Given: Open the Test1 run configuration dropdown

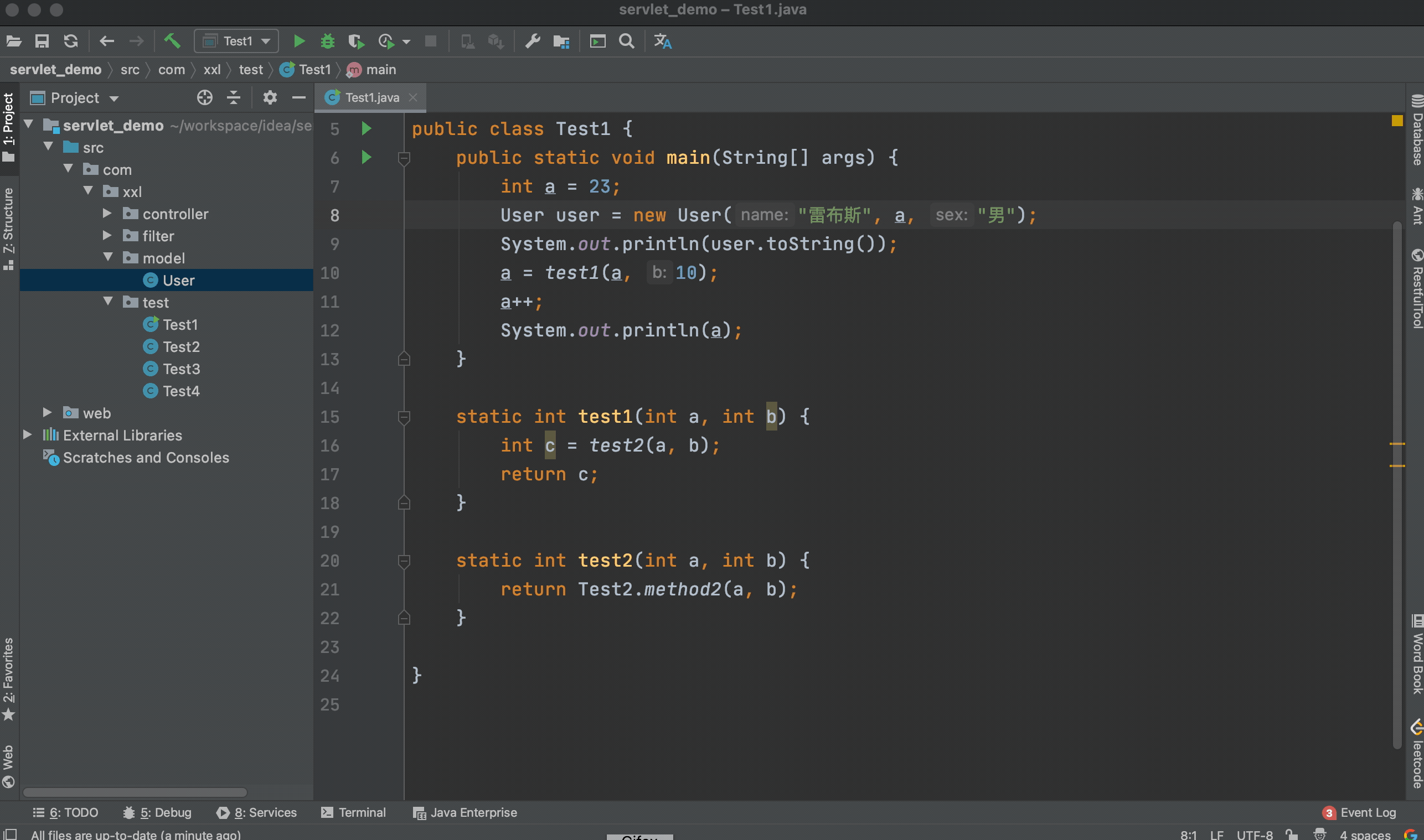Looking at the screenshot, I should tap(236, 41).
